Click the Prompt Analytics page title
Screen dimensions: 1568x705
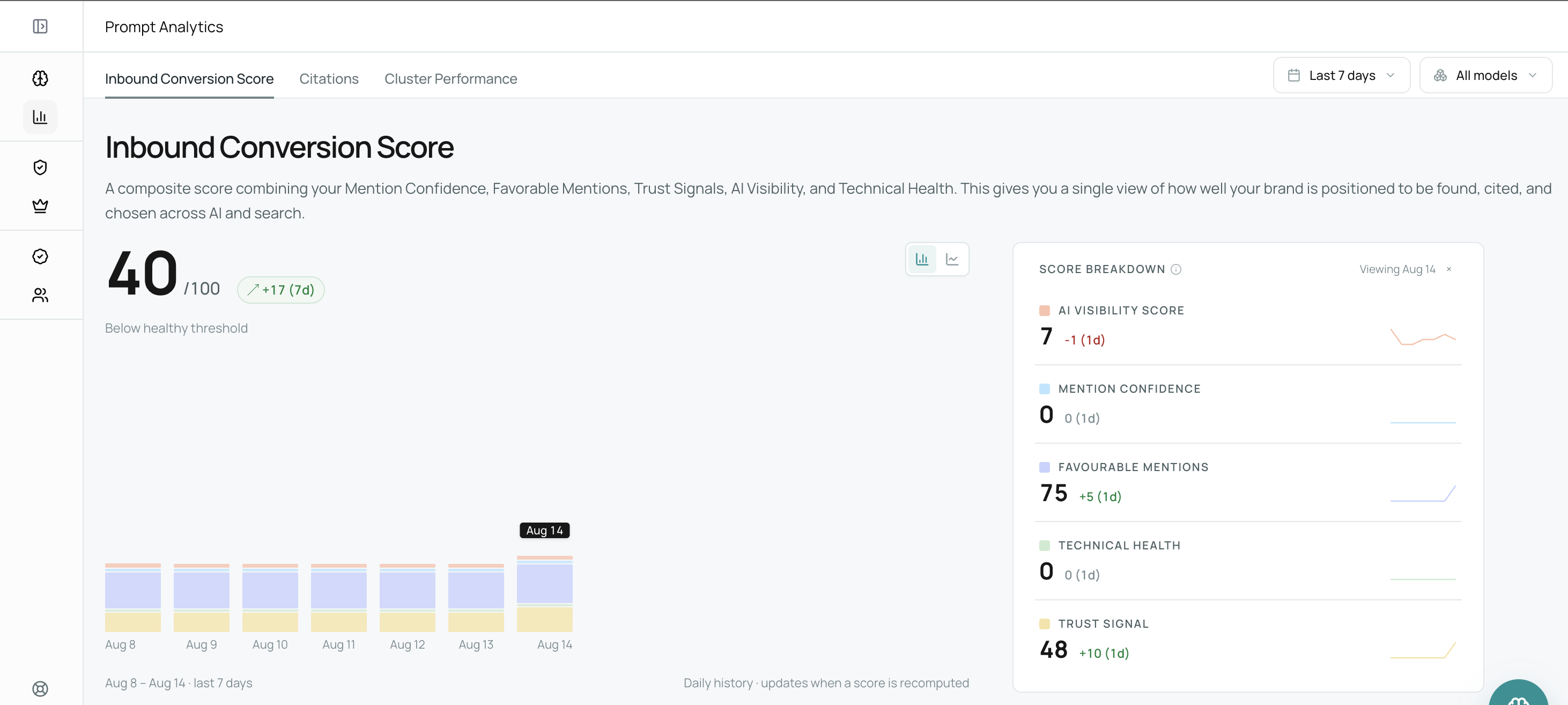[x=164, y=27]
